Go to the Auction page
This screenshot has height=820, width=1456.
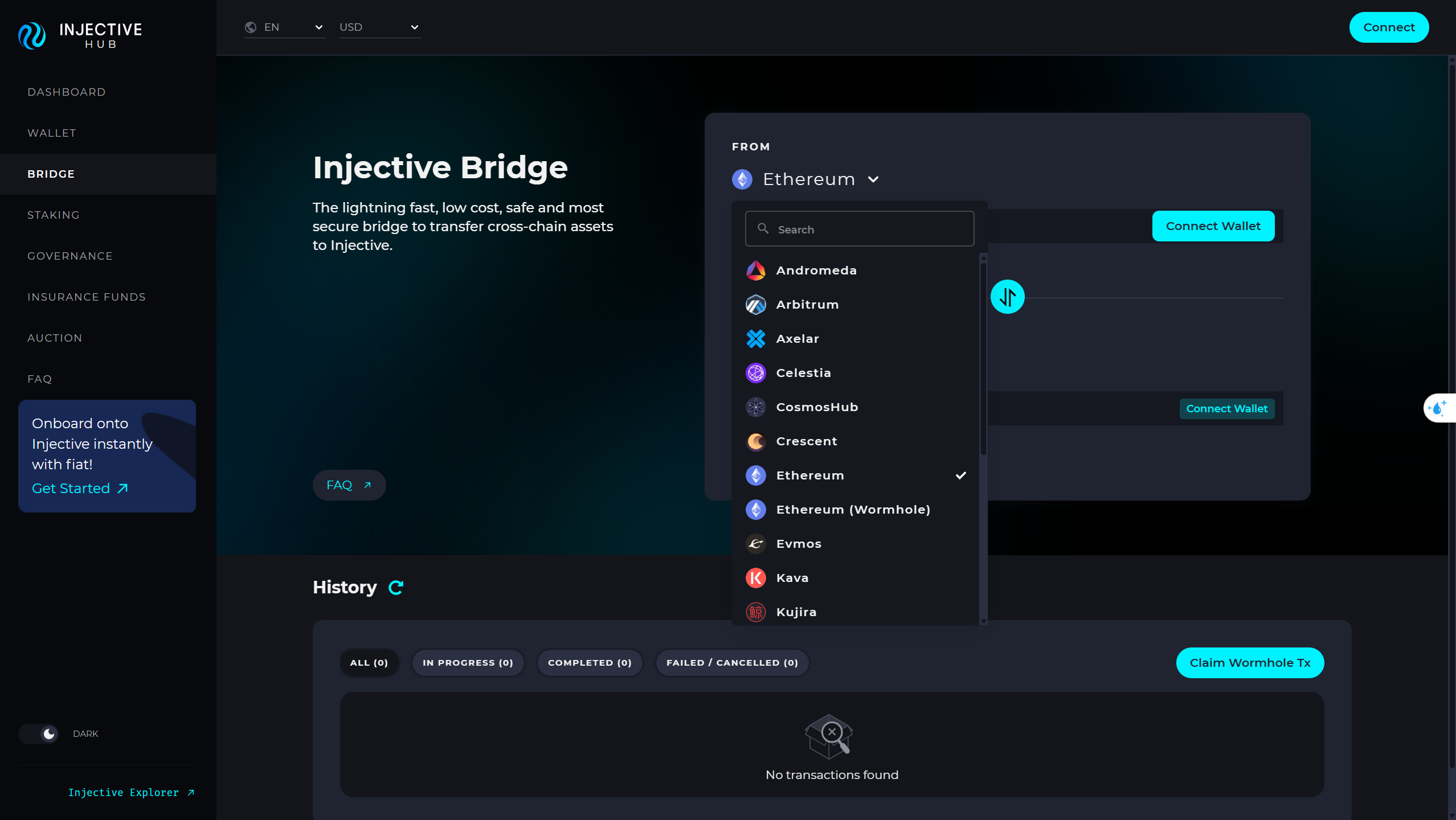coord(55,338)
